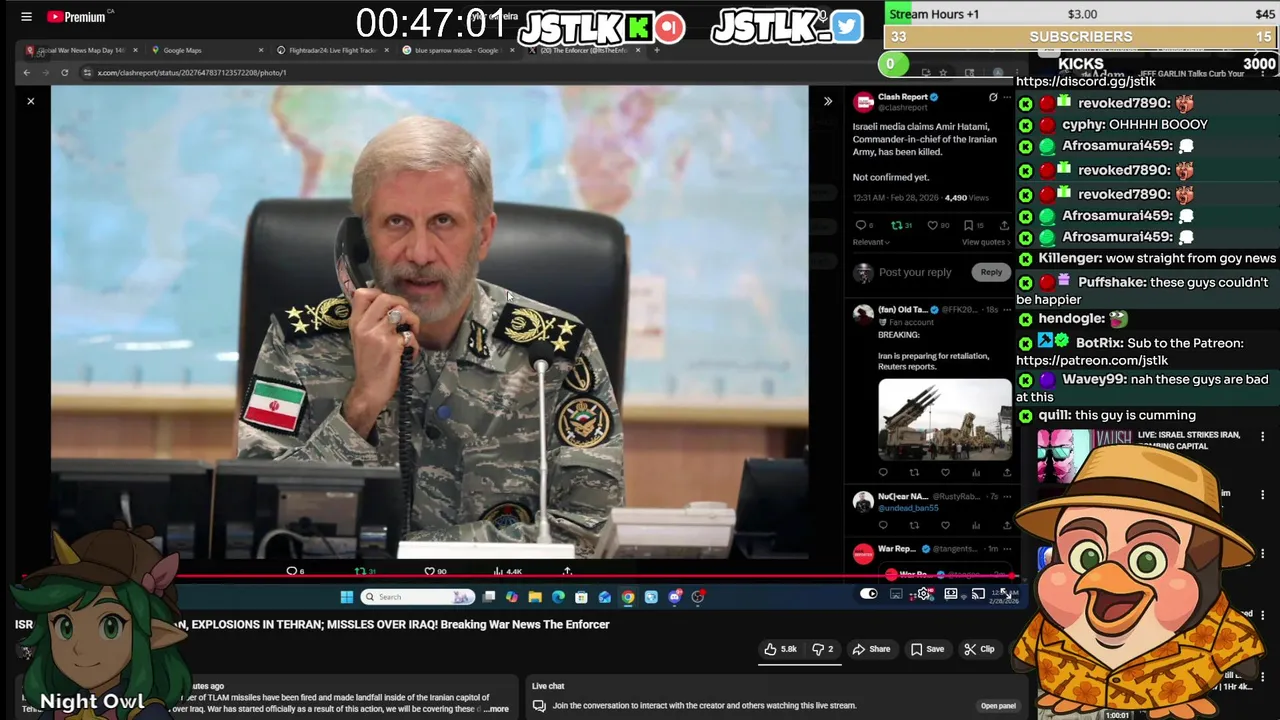Screen dimensions: 1280x720
Task: Open Windows Start menu in streamed taskbar
Action: click(346, 597)
